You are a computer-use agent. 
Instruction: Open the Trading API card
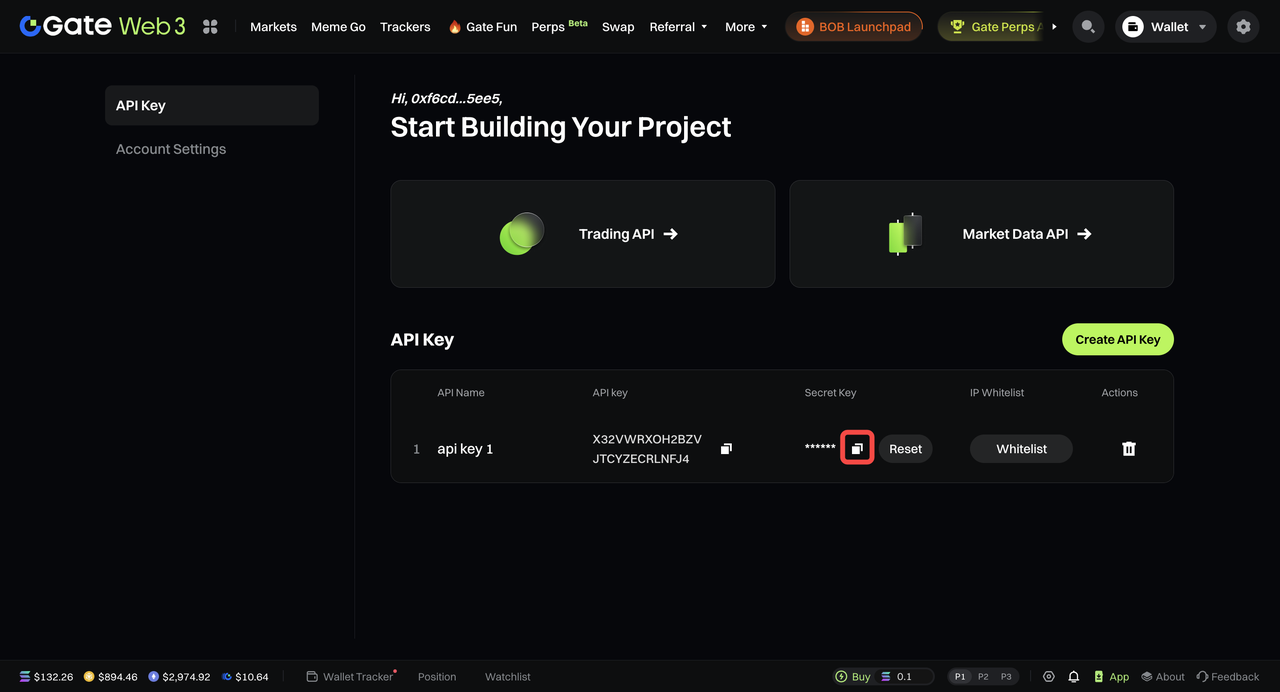[582, 234]
